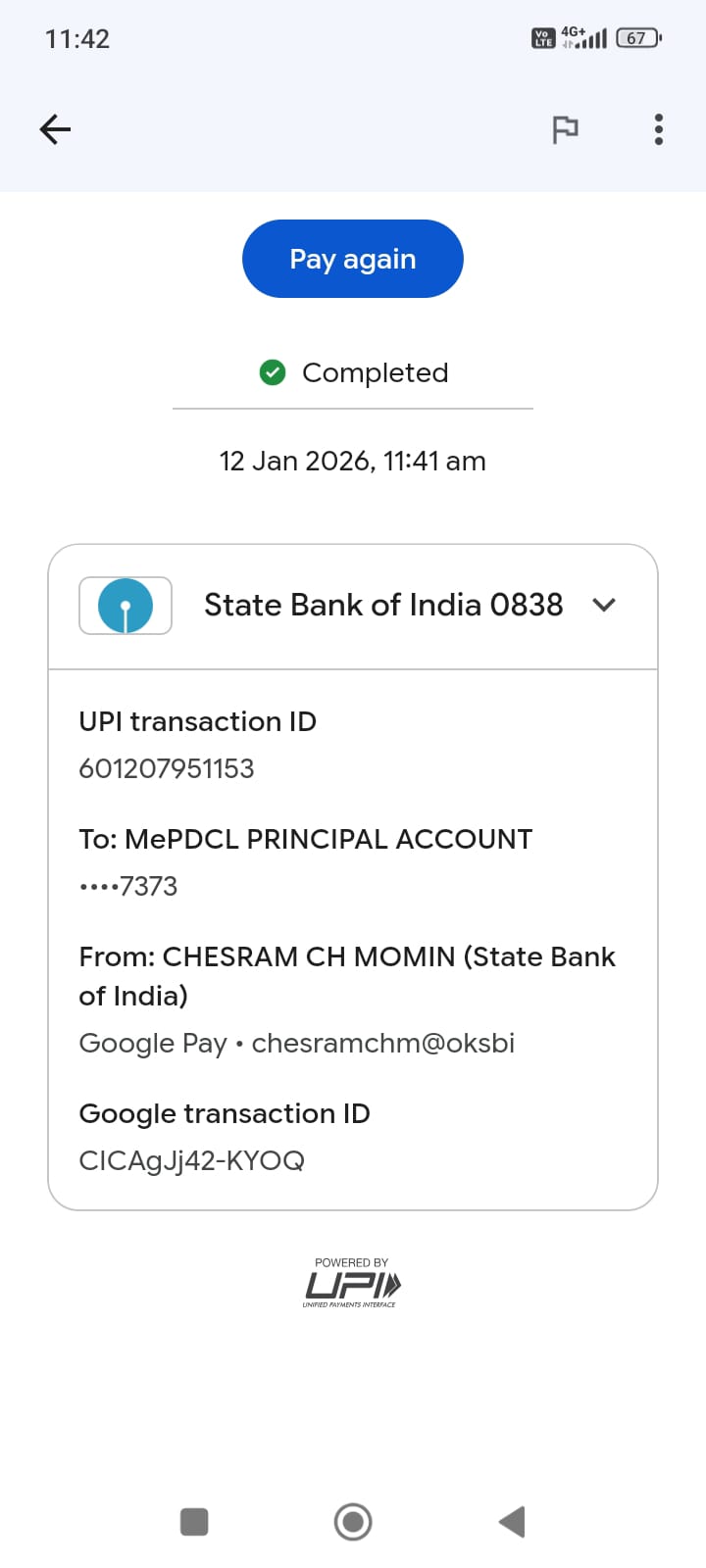Screen dimensions: 706x1568
Task: Expand the bank account chevron
Action: click(x=604, y=606)
